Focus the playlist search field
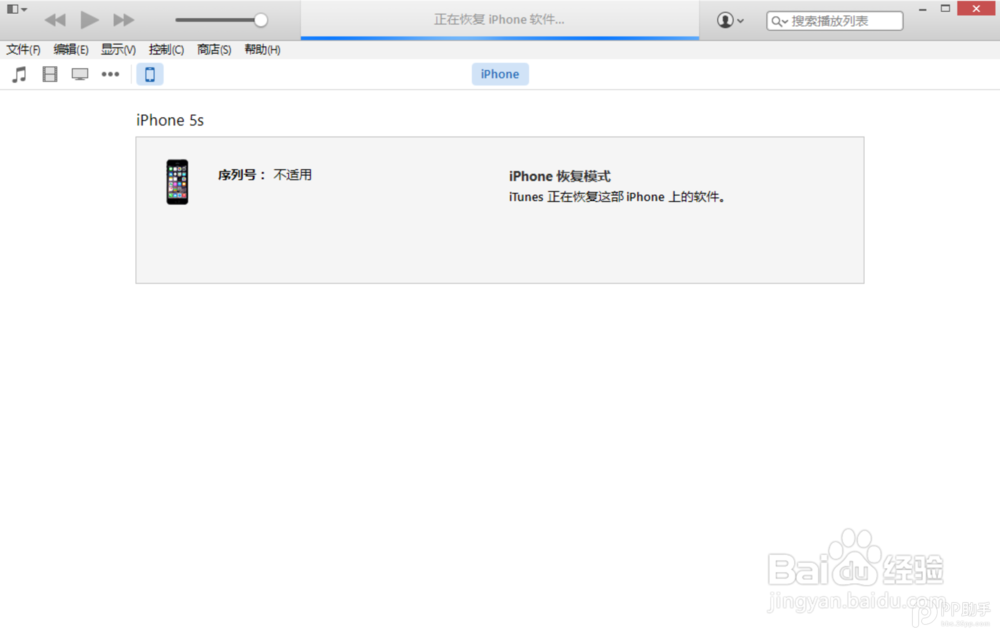Viewport: 1000px width, 635px height. (x=834, y=21)
